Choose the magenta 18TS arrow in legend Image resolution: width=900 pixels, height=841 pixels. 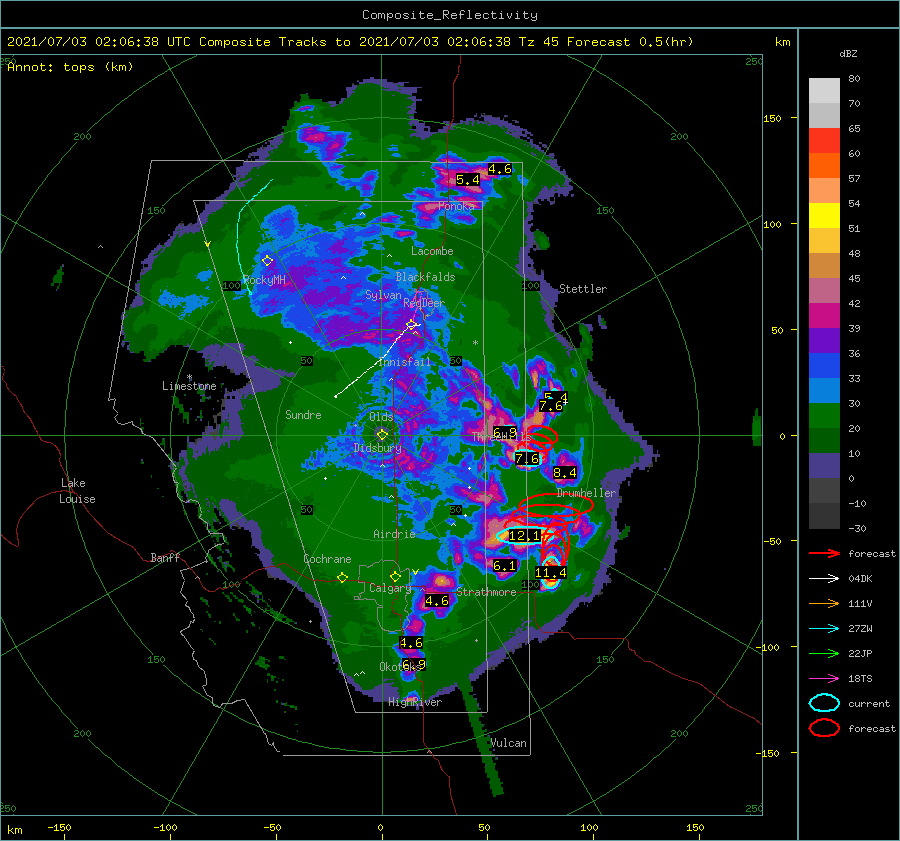[x=824, y=679]
